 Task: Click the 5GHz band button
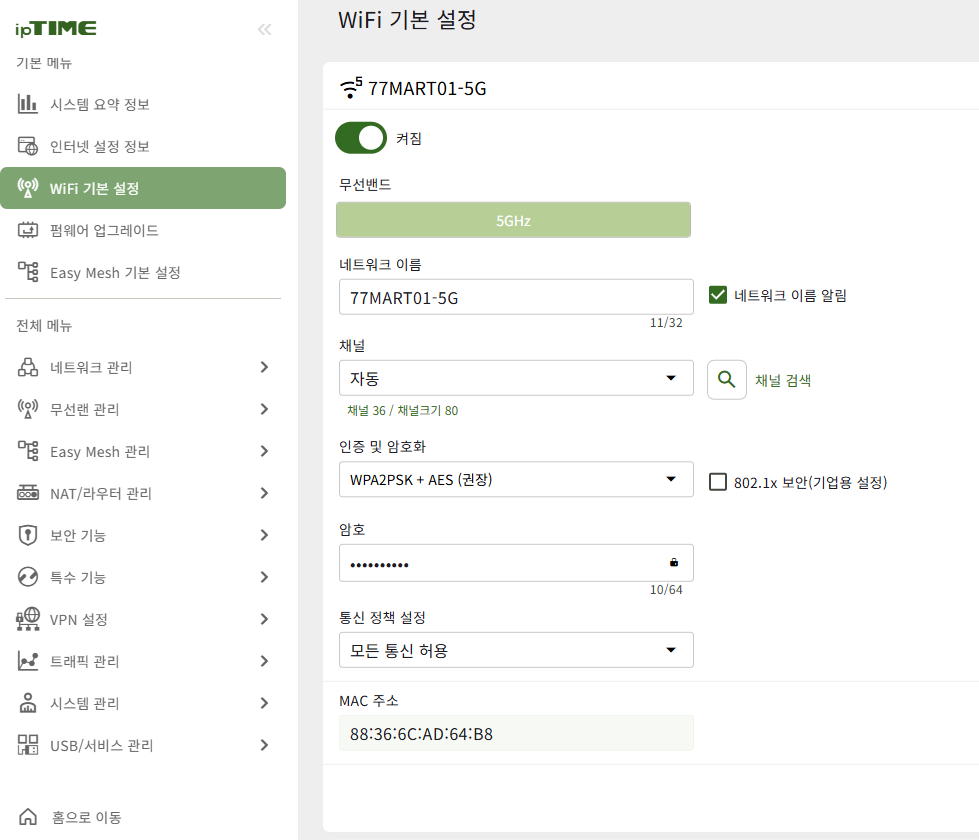click(x=513, y=220)
